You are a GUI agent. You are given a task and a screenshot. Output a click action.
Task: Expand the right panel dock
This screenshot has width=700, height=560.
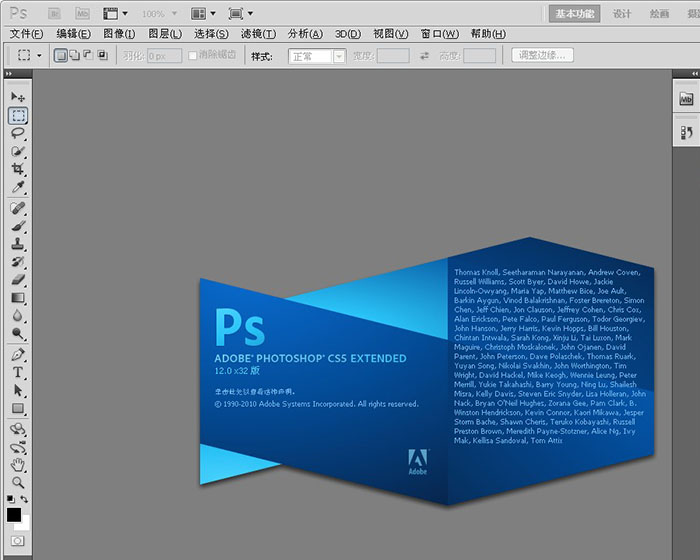pyautogui.click(x=695, y=74)
